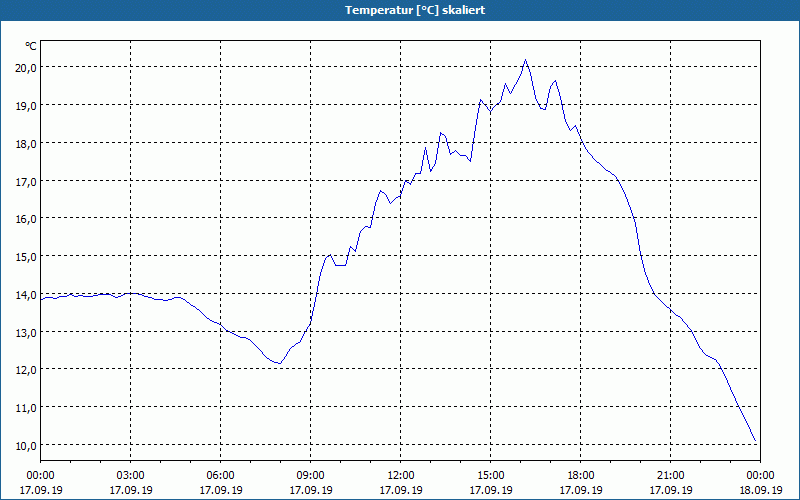800x500 pixels.
Task: Pick the 13,0 temperature axis label
Action: point(26,332)
